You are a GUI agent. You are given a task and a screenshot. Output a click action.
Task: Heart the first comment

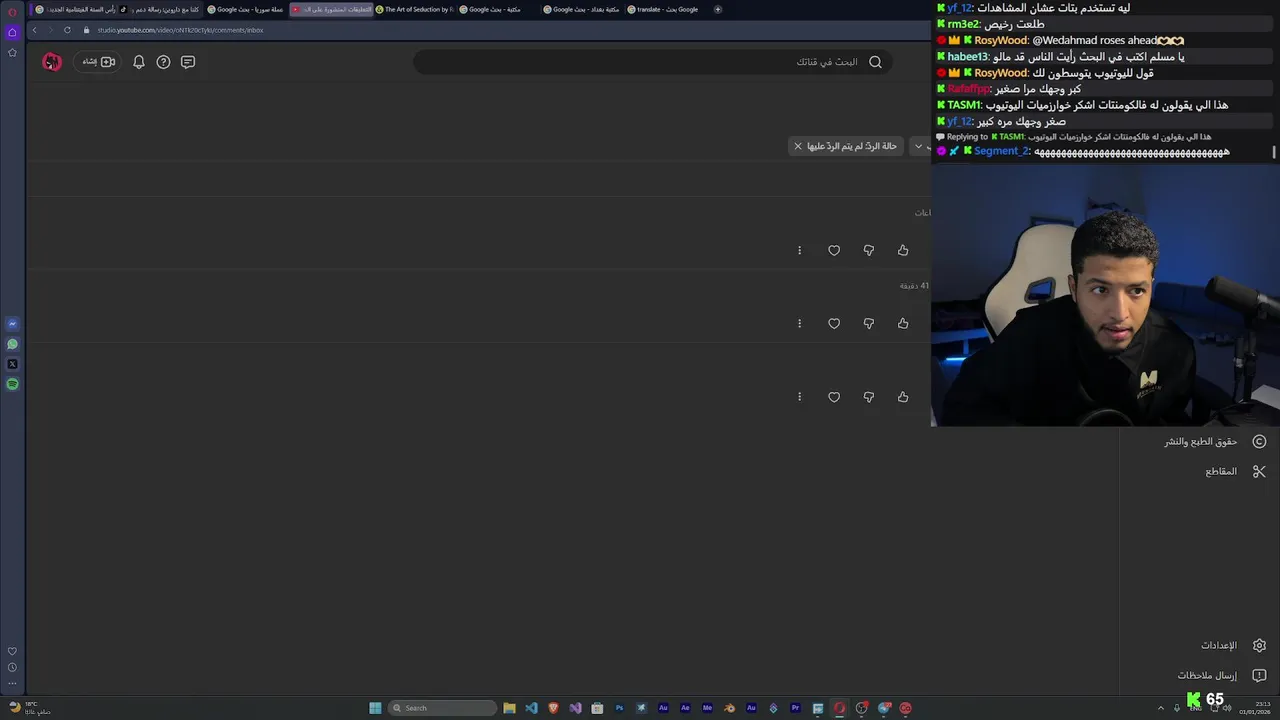click(x=834, y=250)
